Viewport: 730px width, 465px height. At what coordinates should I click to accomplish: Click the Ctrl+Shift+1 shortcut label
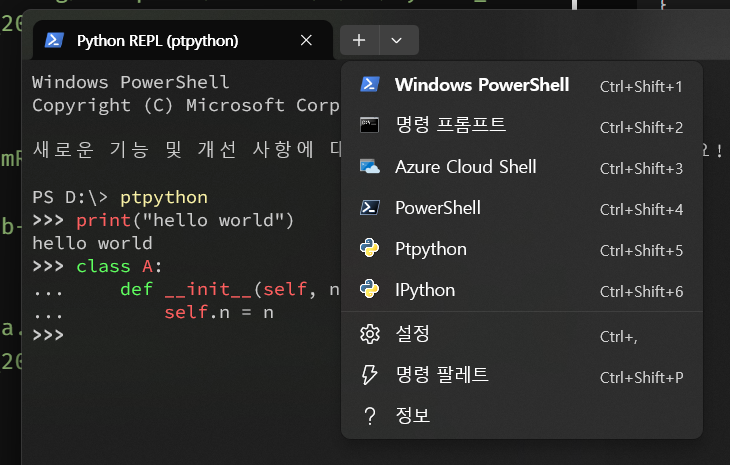641,87
